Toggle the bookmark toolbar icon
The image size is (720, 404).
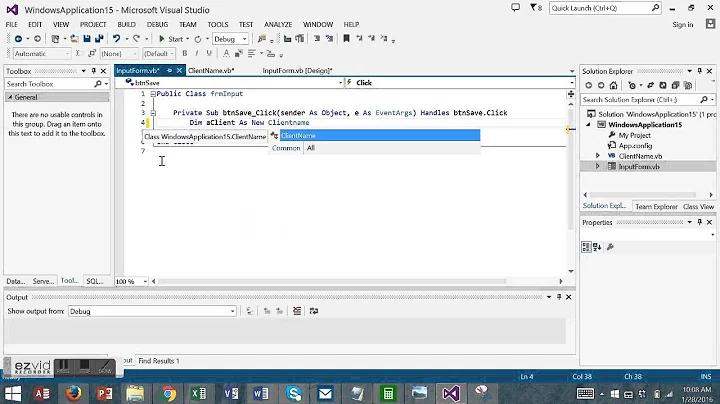346,39
